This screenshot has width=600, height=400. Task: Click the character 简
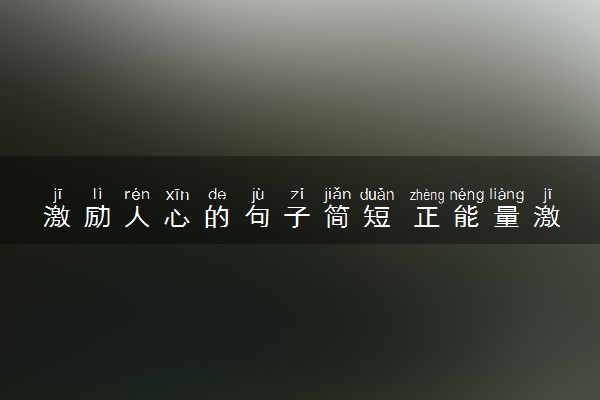coord(337,216)
